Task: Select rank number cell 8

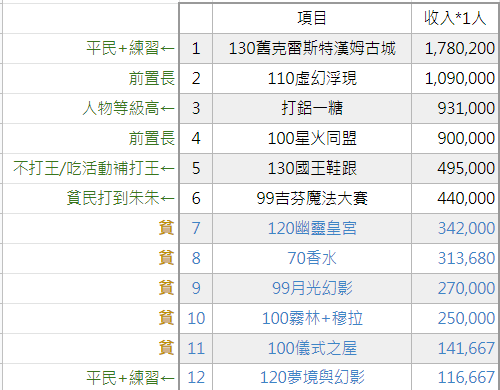Action: 196,258
